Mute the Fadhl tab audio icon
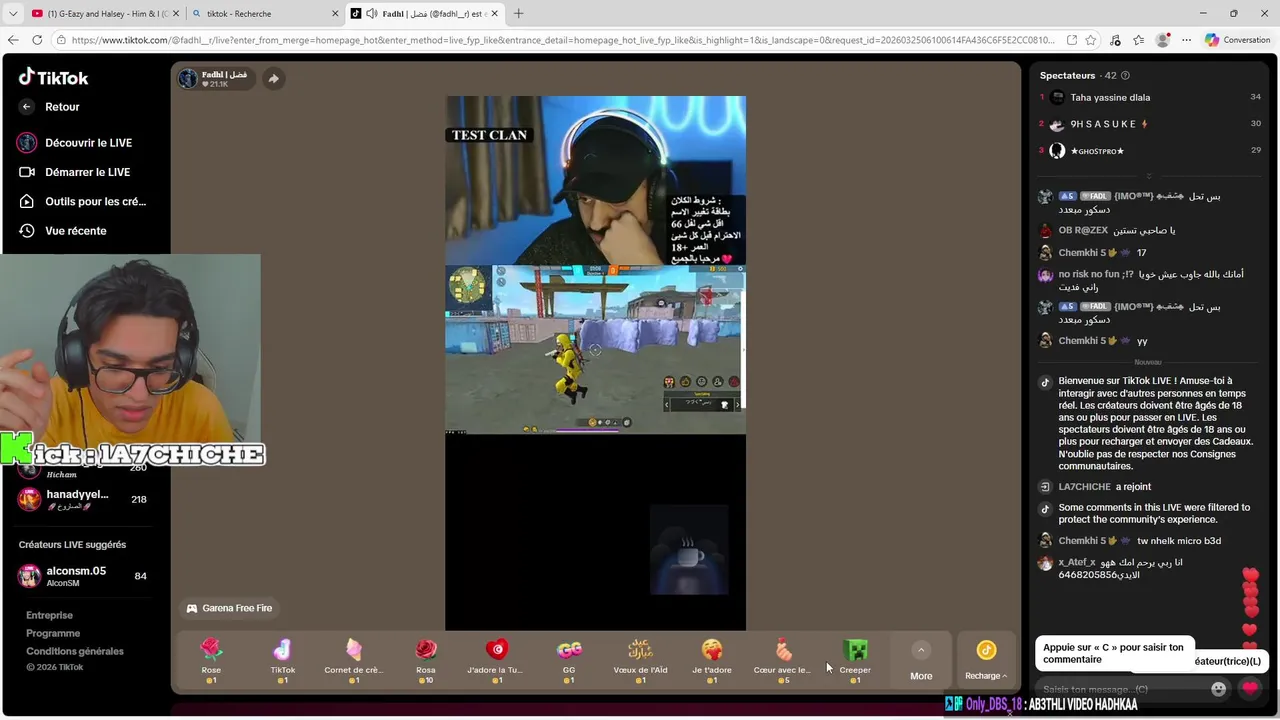 (372, 14)
